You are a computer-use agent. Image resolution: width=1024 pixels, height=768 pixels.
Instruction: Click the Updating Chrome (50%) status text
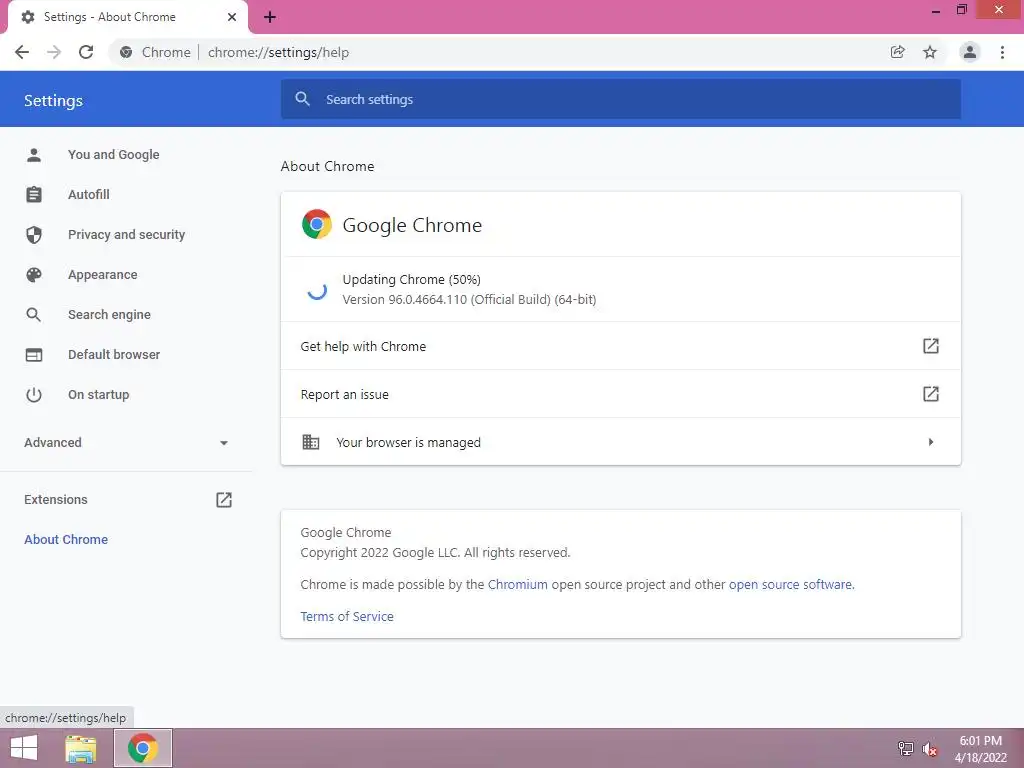411,280
